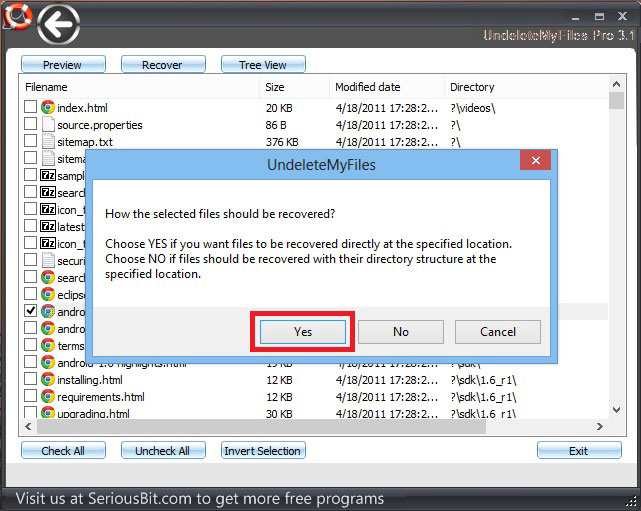Tick checkbox for upgrading.html
The width and height of the screenshot is (641, 511).
pyautogui.click(x=30, y=412)
